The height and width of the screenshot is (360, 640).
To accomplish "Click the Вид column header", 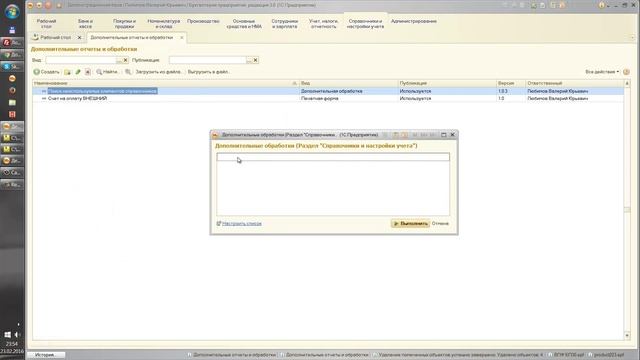I will pyautogui.click(x=349, y=83).
